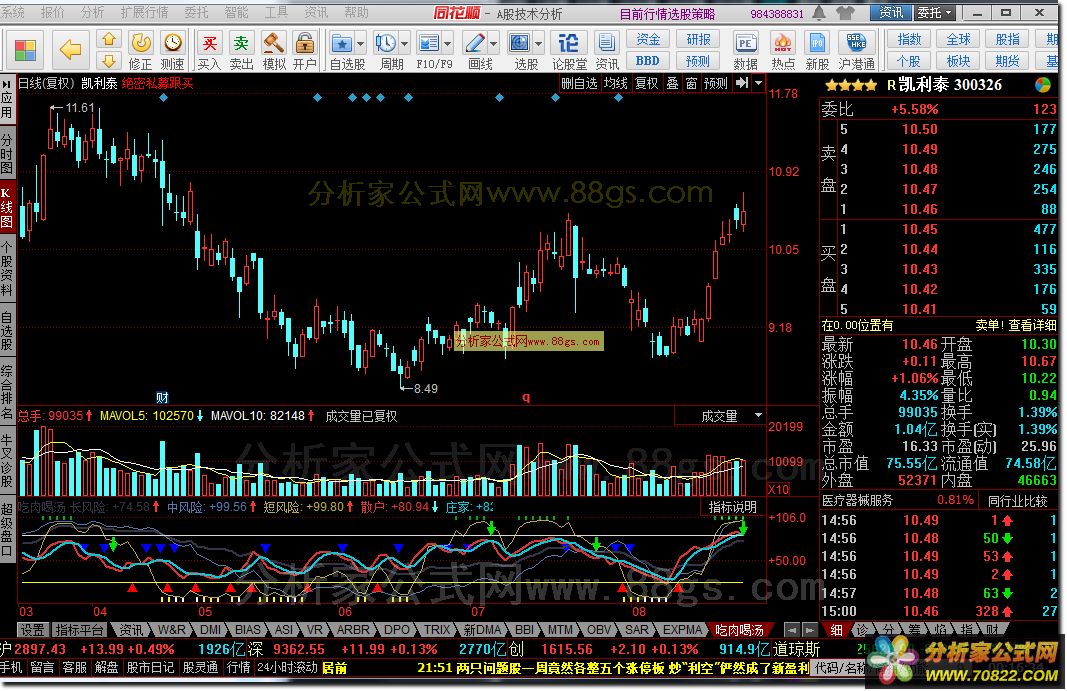
Task: Expand the 选股 dropdown arrow
Action: click(539, 44)
